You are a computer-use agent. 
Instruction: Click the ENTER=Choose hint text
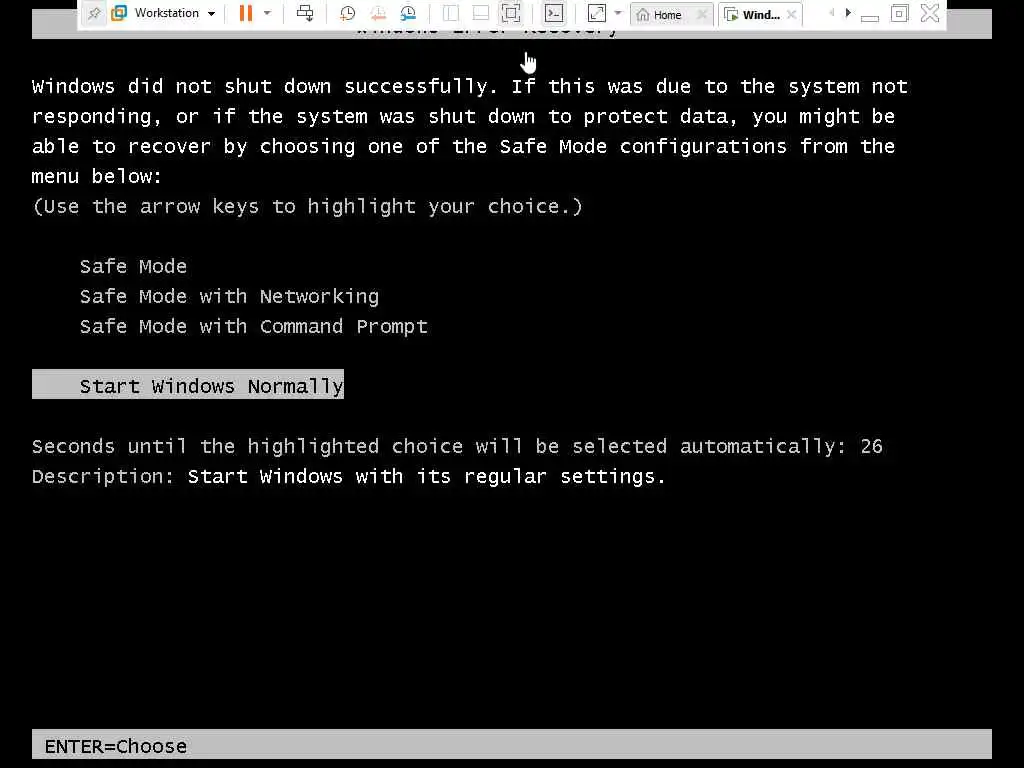point(116,746)
